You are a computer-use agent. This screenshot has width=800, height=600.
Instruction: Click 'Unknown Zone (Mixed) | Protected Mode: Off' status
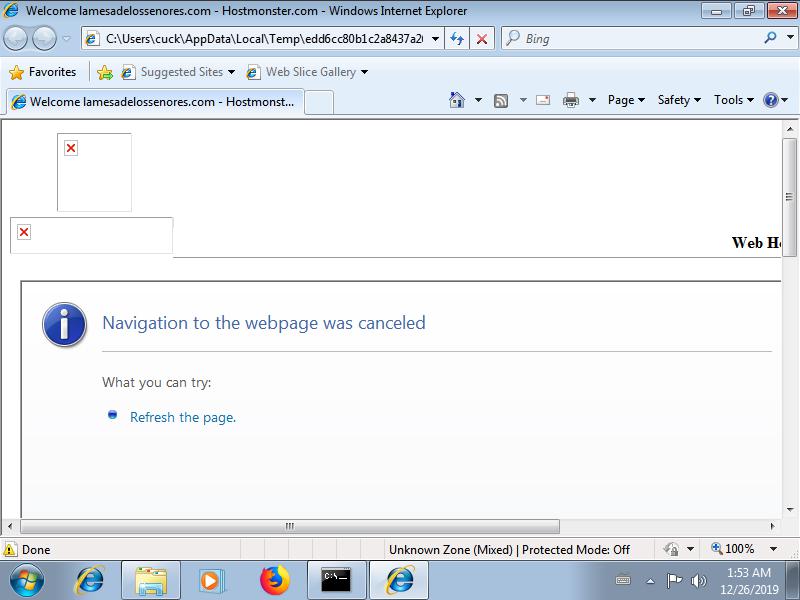click(509, 549)
